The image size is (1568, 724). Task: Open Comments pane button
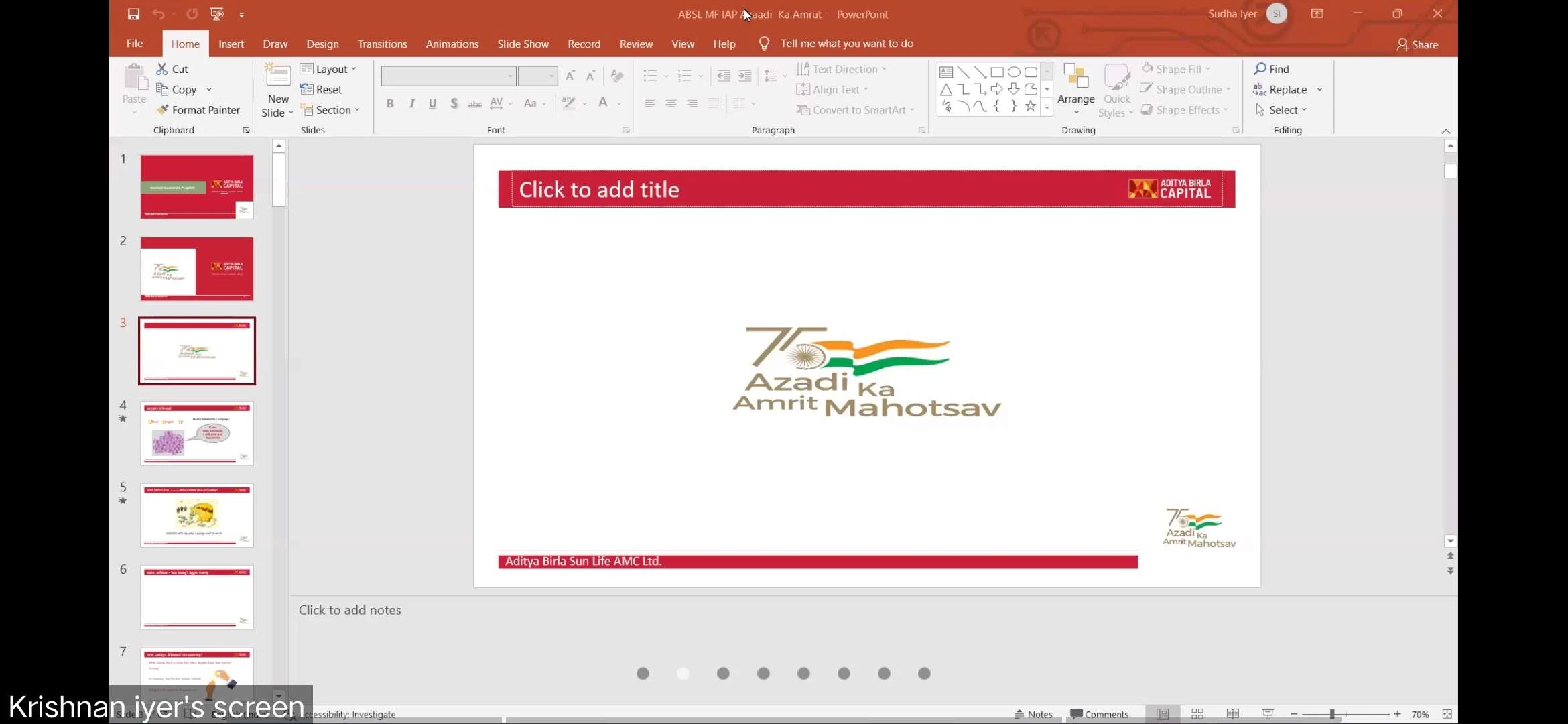[1099, 714]
